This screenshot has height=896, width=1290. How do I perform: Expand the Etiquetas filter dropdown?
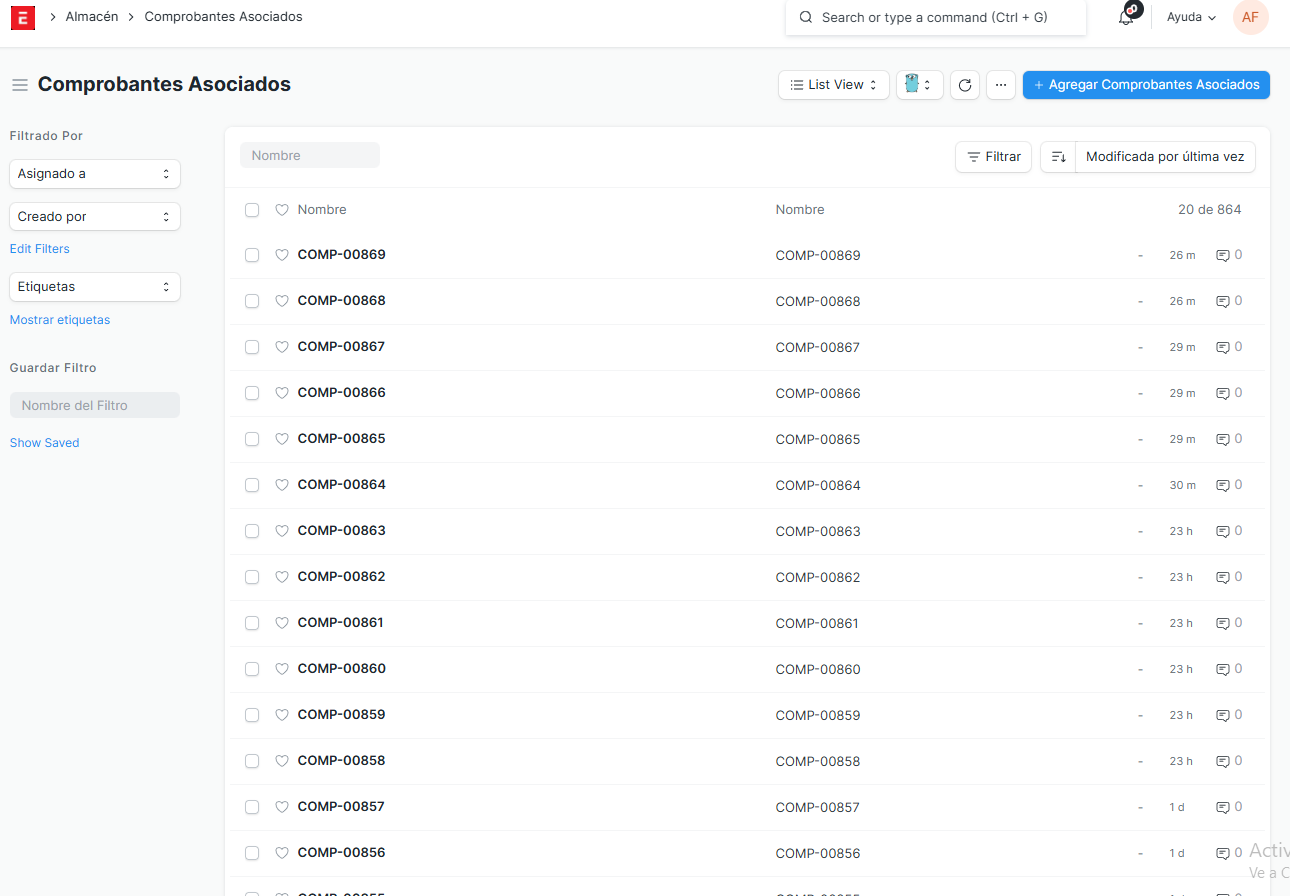[94, 287]
